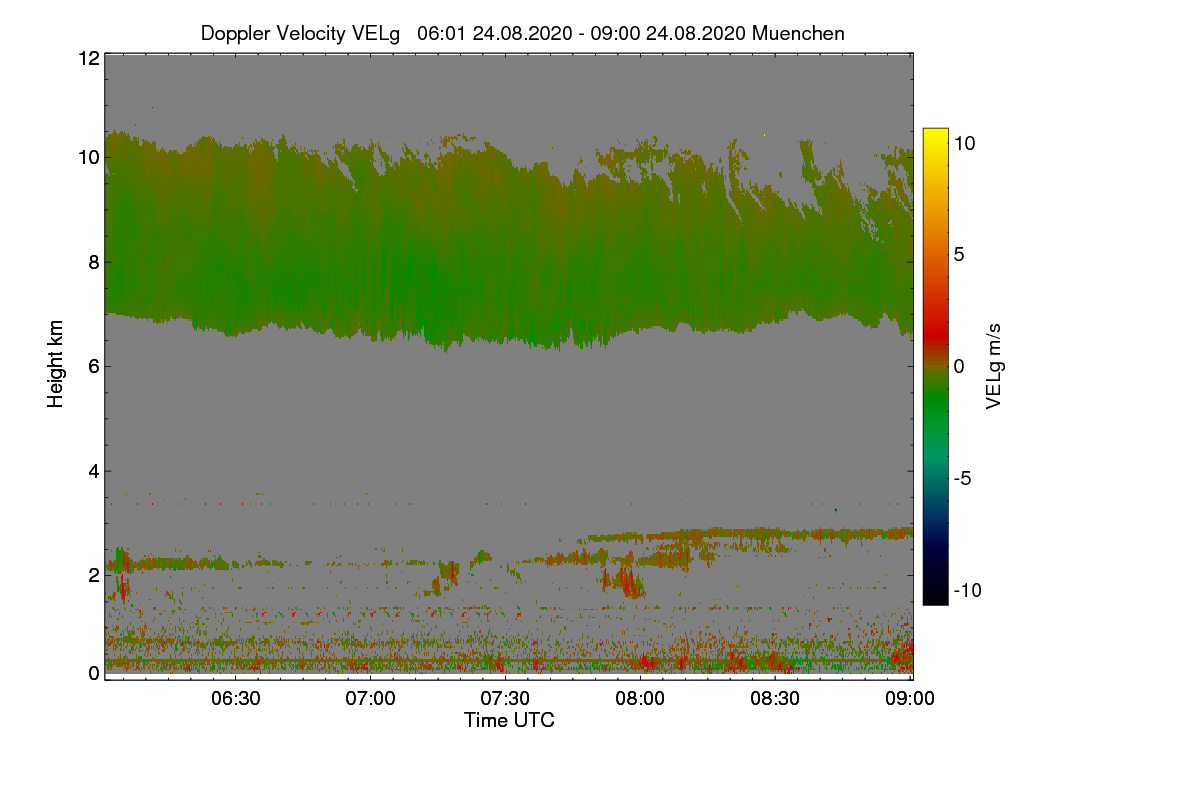Click the 08:30 time tick label
Screen dimensions: 1200x800
(x=776, y=699)
